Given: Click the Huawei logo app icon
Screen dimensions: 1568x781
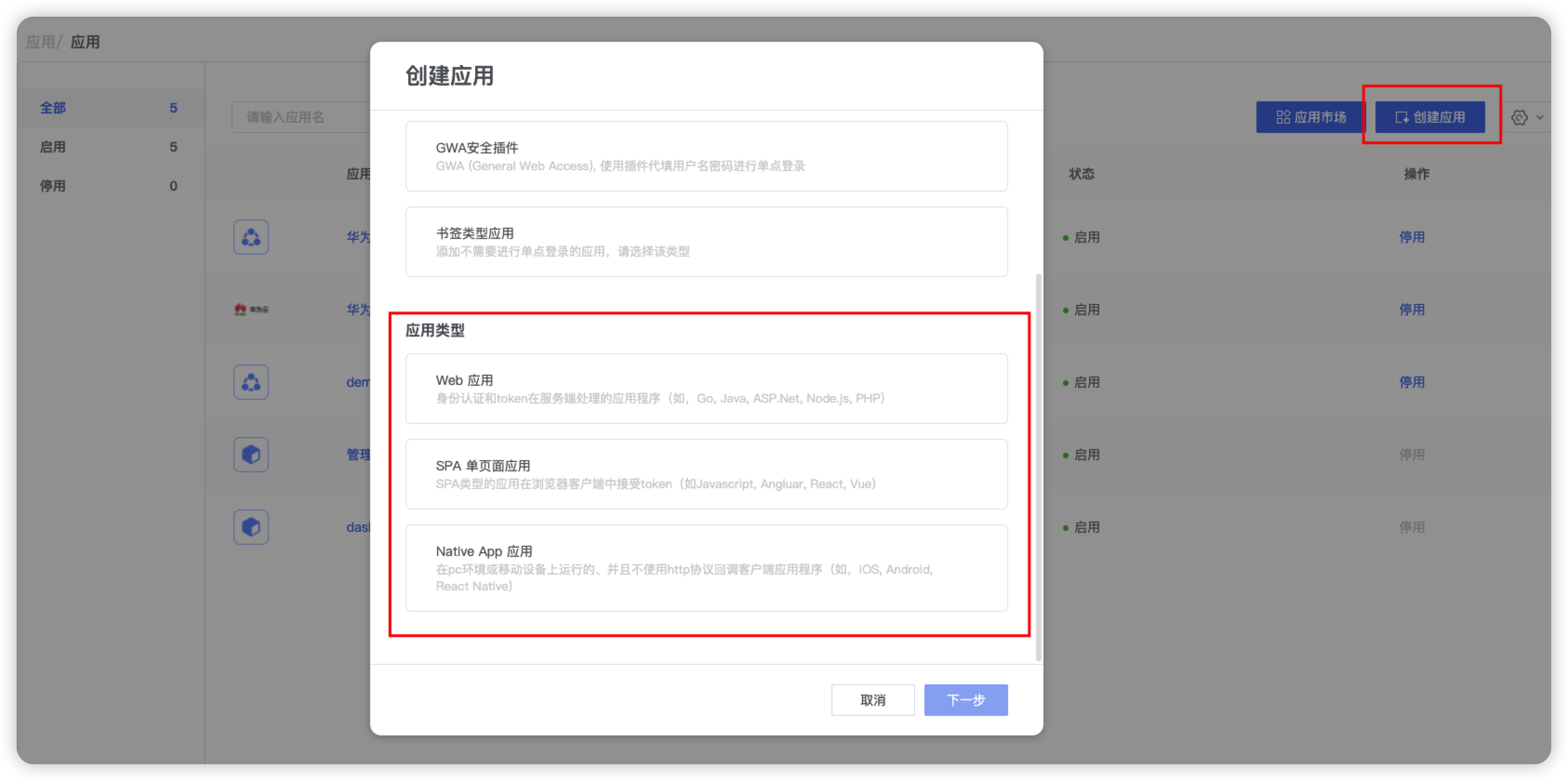Looking at the screenshot, I should tap(251, 309).
